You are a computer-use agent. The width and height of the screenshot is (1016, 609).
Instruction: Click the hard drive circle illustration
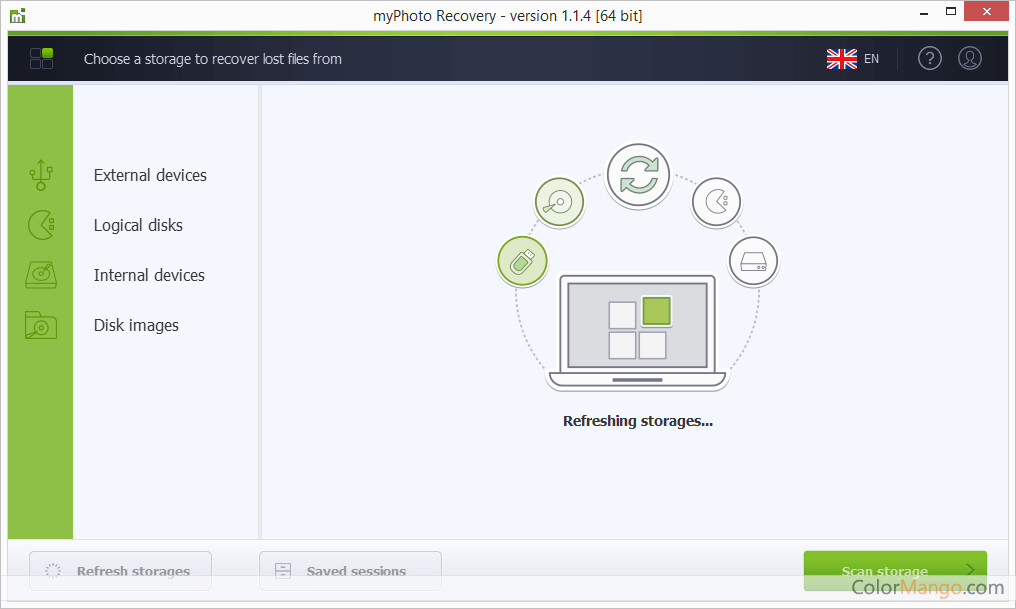tap(753, 262)
